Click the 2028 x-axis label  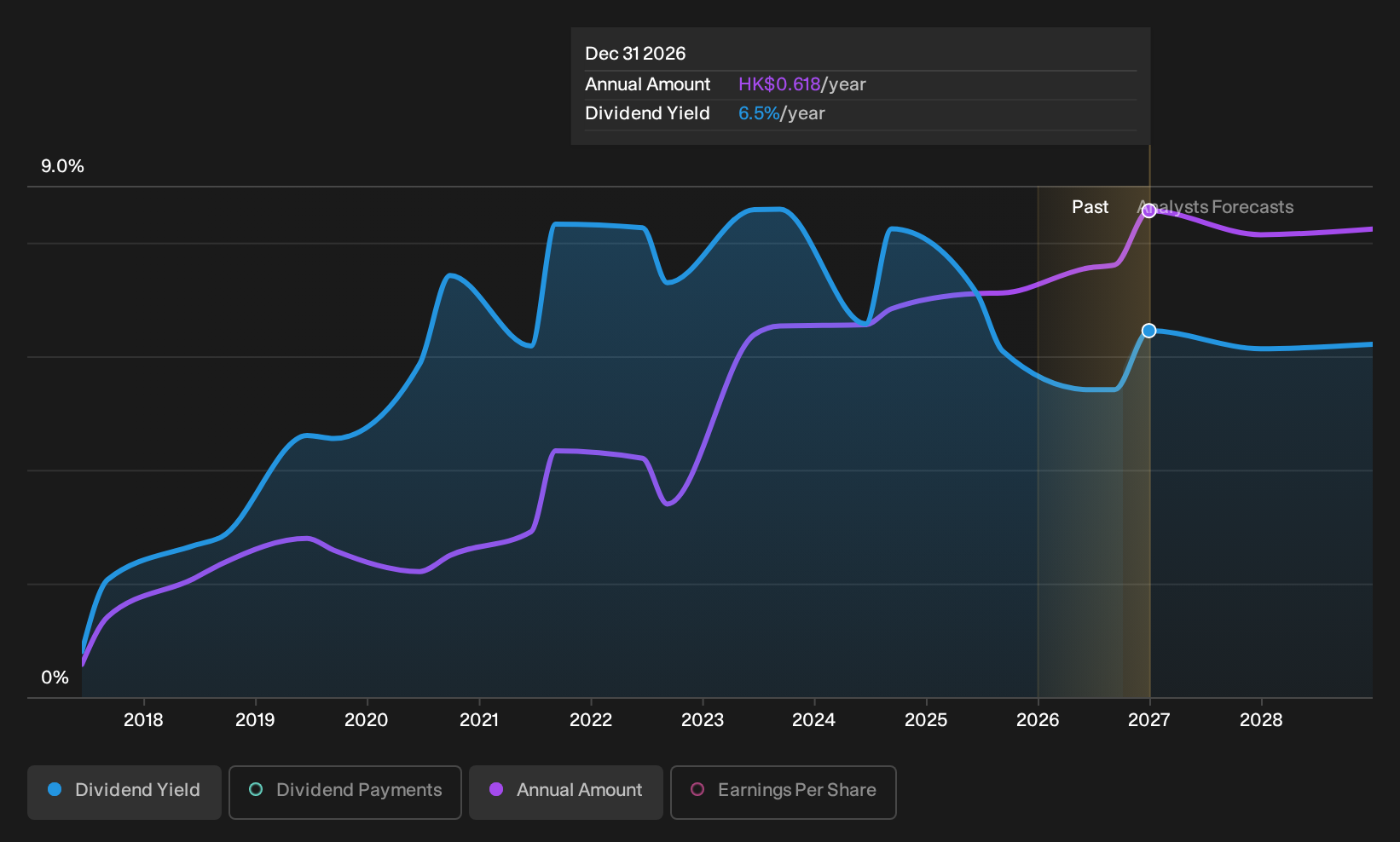point(1261,720)
